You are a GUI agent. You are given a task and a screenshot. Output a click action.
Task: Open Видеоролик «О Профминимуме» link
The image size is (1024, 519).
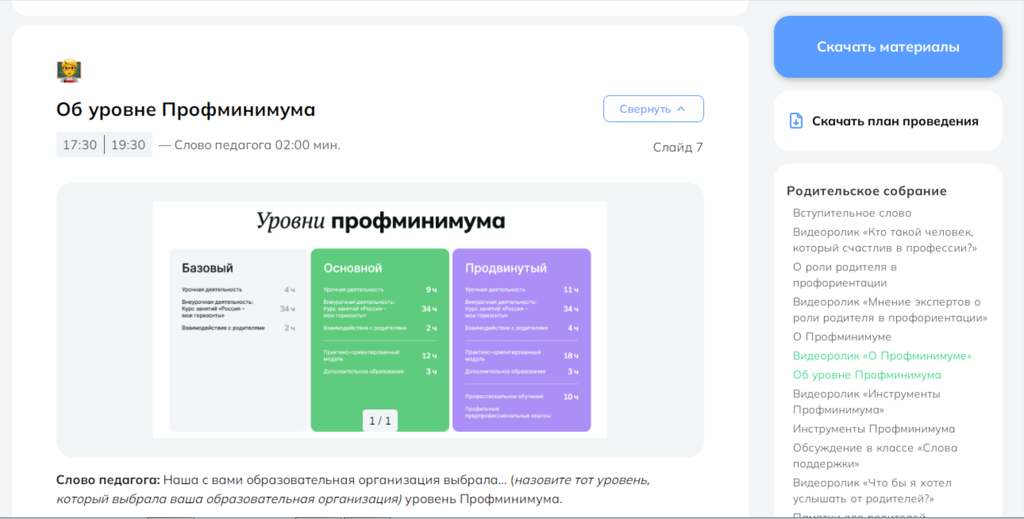click(x=882, y=356)
